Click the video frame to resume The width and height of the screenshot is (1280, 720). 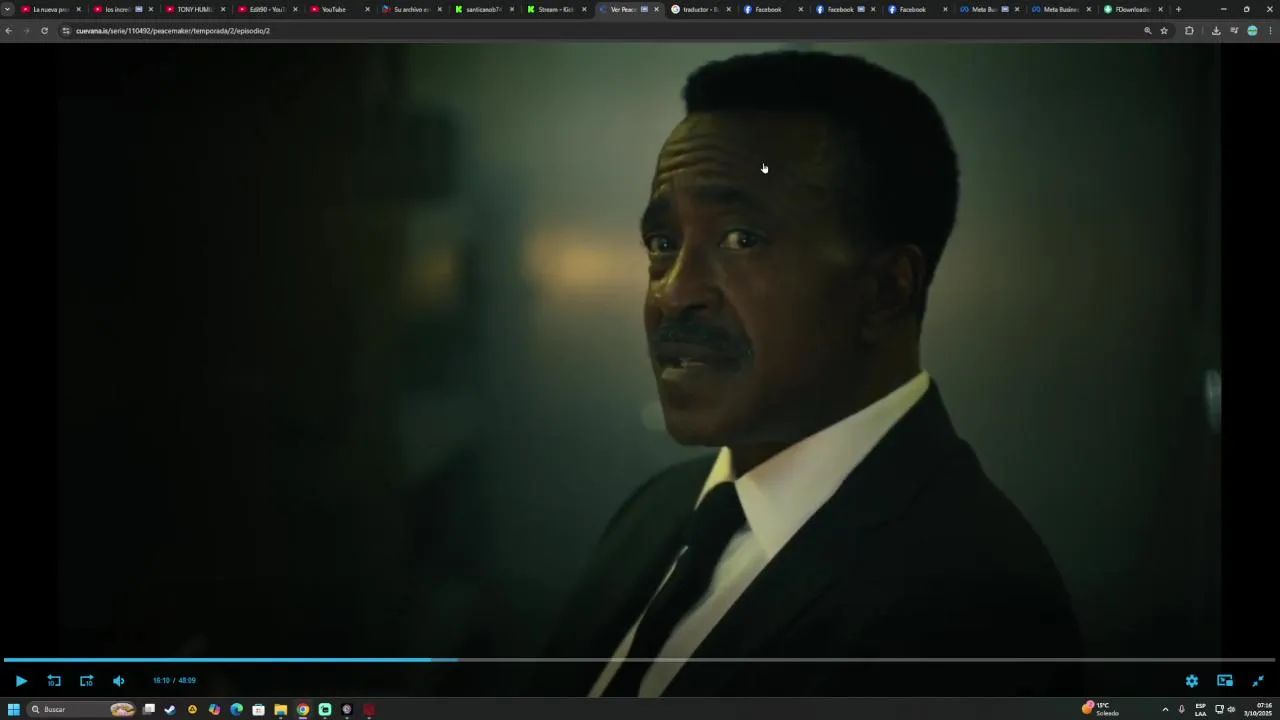[640, 350]
